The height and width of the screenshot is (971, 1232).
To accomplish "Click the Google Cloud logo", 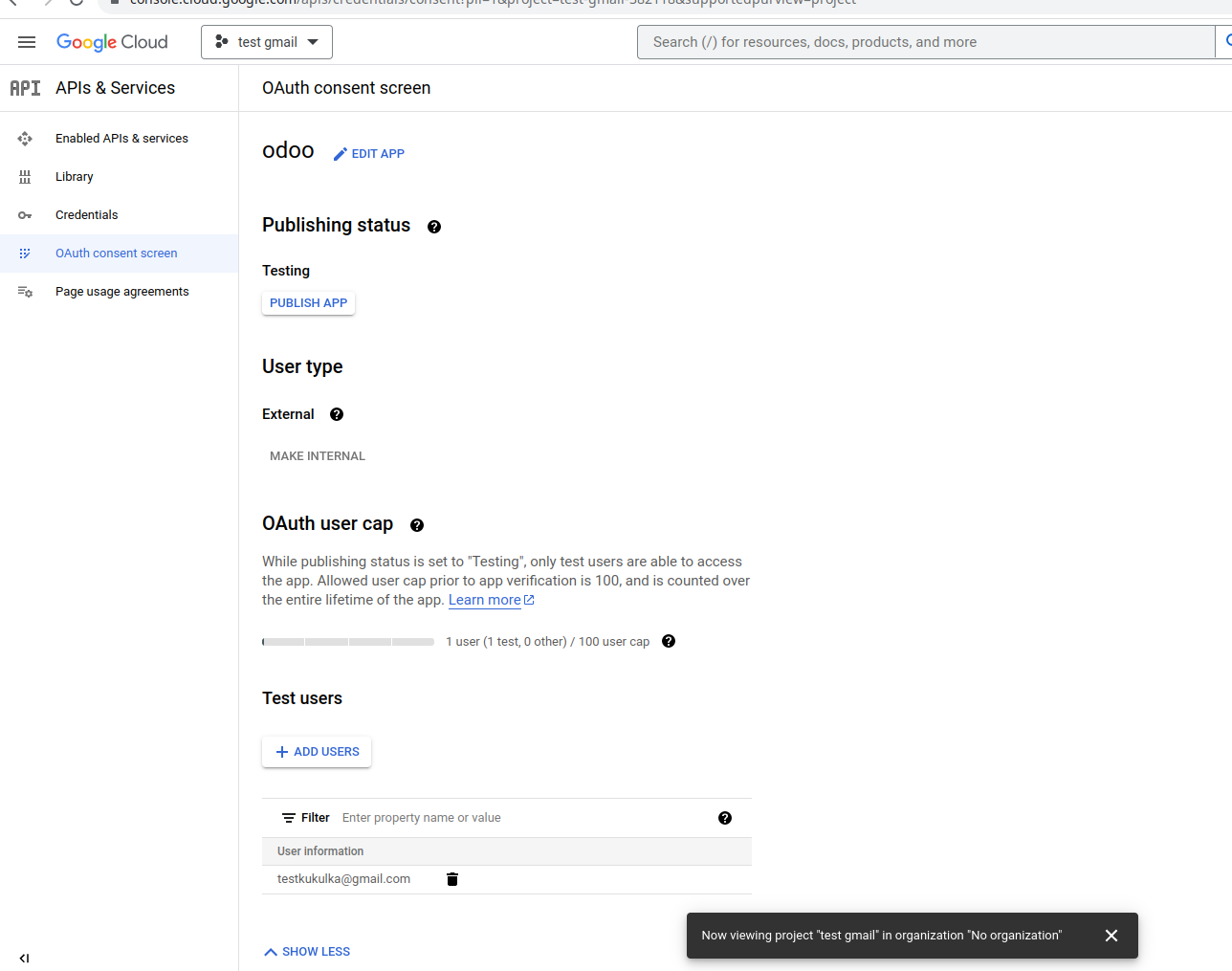I will pyautogui.click(x=112, y=42).
